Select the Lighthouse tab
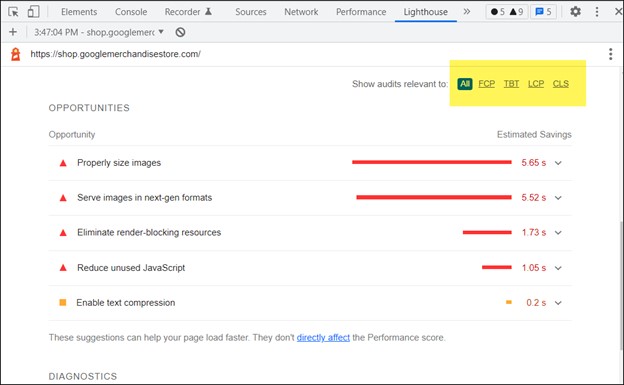This screenshot has height=385, width=624. [x=425, y=12]
